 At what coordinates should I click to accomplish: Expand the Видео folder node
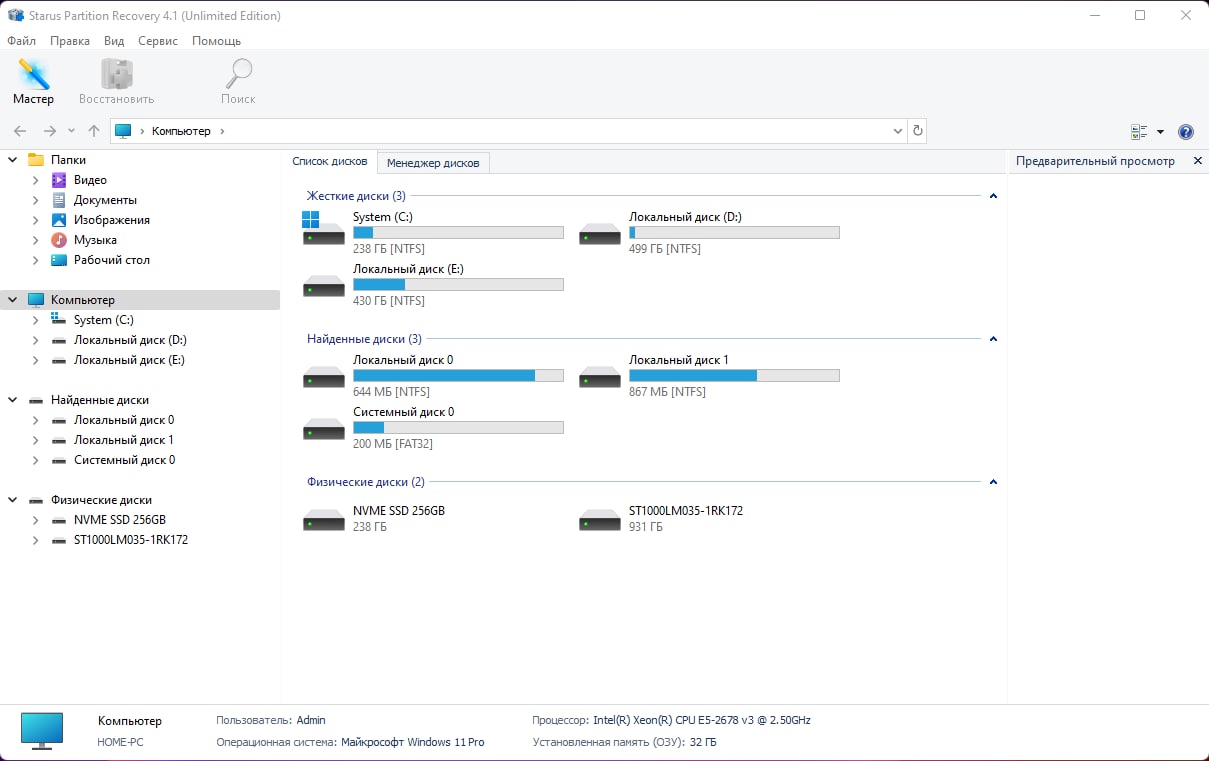point(36,180)
